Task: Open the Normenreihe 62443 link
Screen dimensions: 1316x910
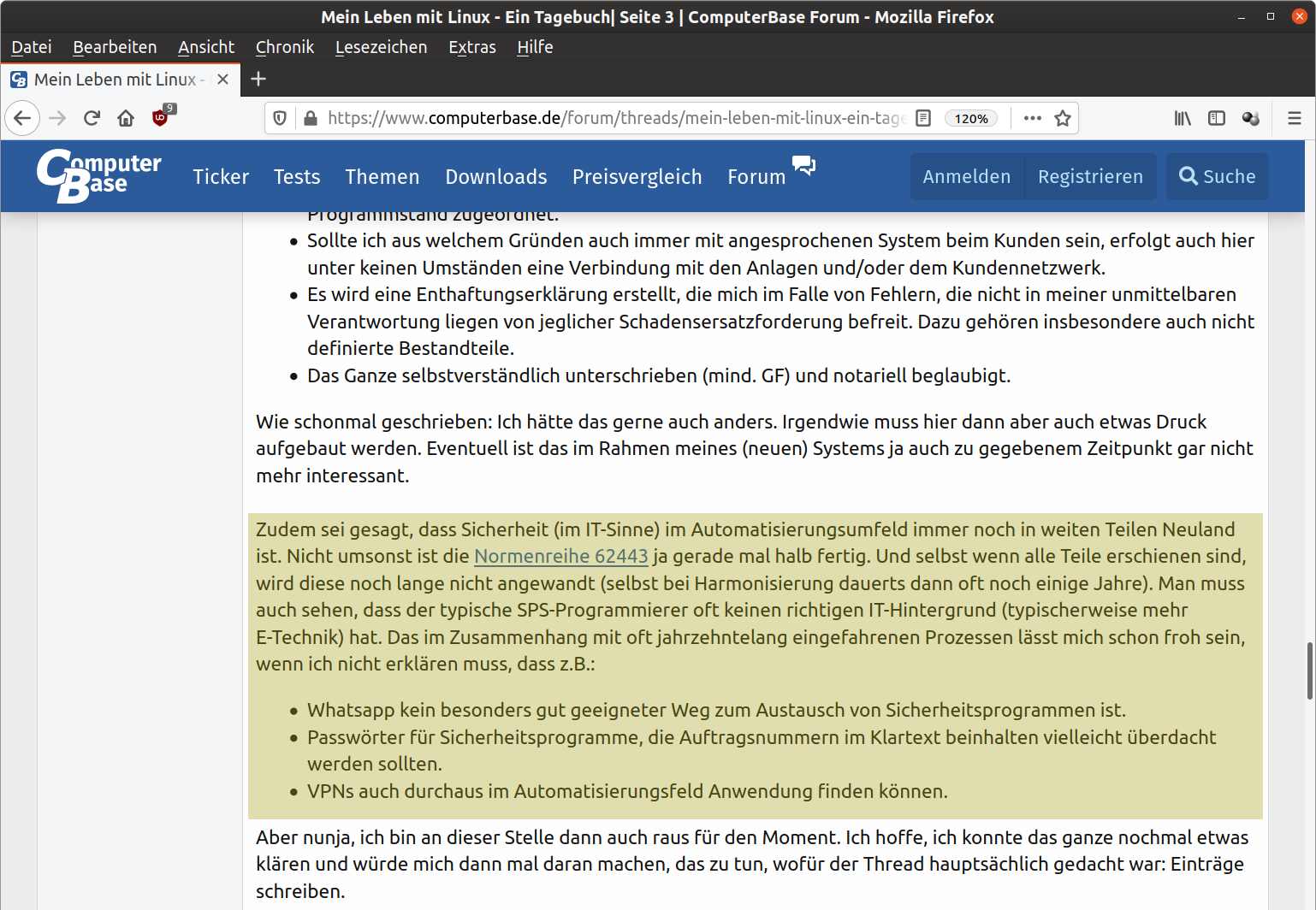Action: [561, 556]
